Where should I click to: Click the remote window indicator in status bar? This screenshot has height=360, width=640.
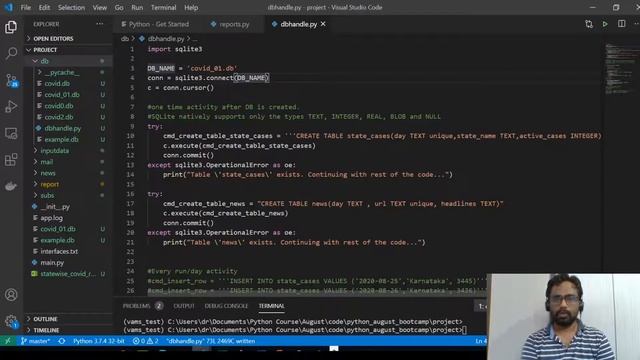tap(7, 341)
